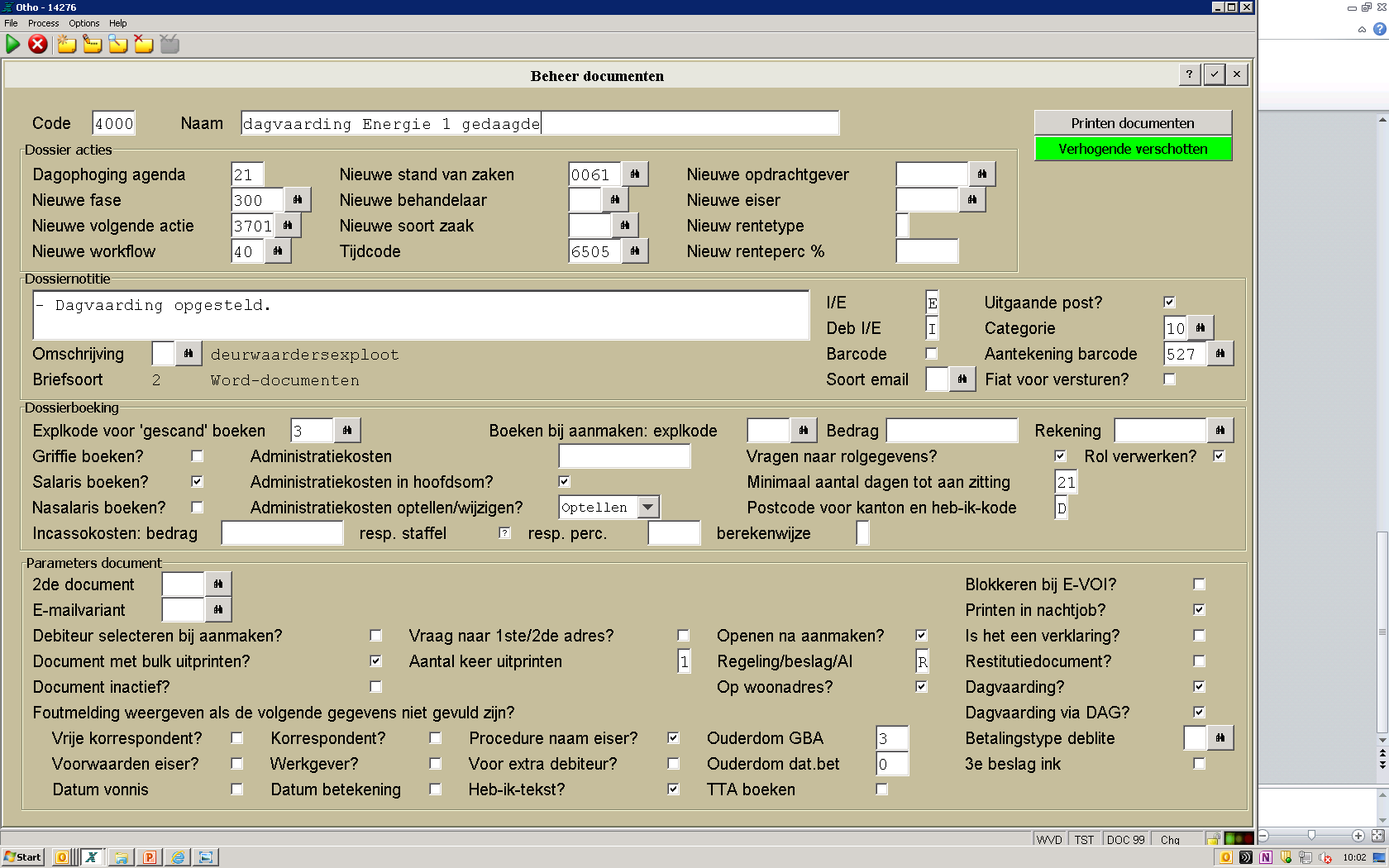Open lookup for Nieuwe fase
This screenshot has height=868, width=1389.
click(x=298, y=200)
